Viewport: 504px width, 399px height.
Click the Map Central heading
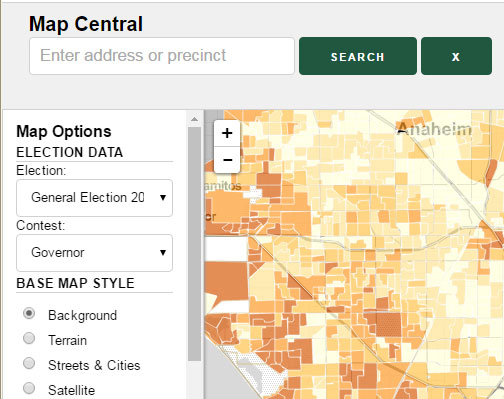coord(86,24)
